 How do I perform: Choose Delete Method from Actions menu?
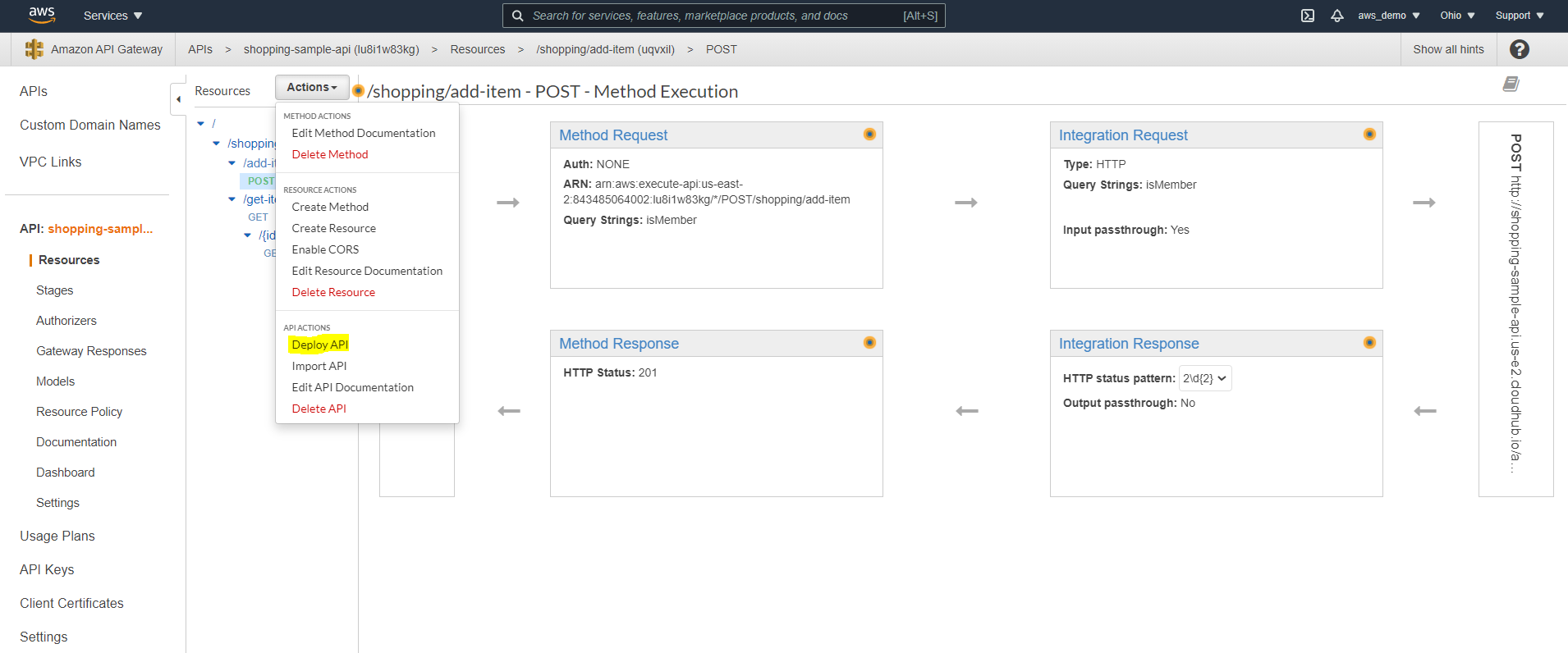(330, 154)
